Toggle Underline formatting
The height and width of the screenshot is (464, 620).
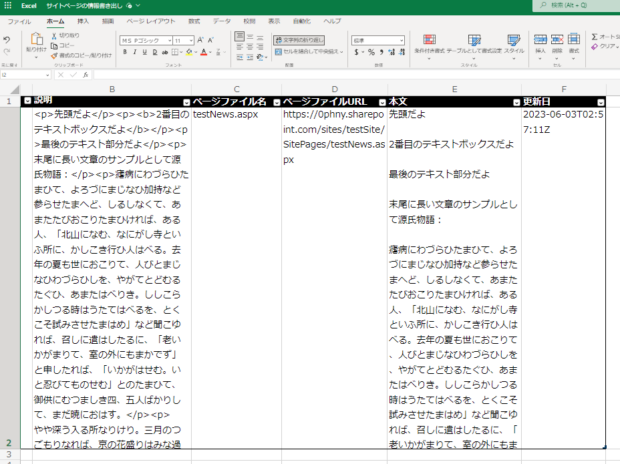145,52
